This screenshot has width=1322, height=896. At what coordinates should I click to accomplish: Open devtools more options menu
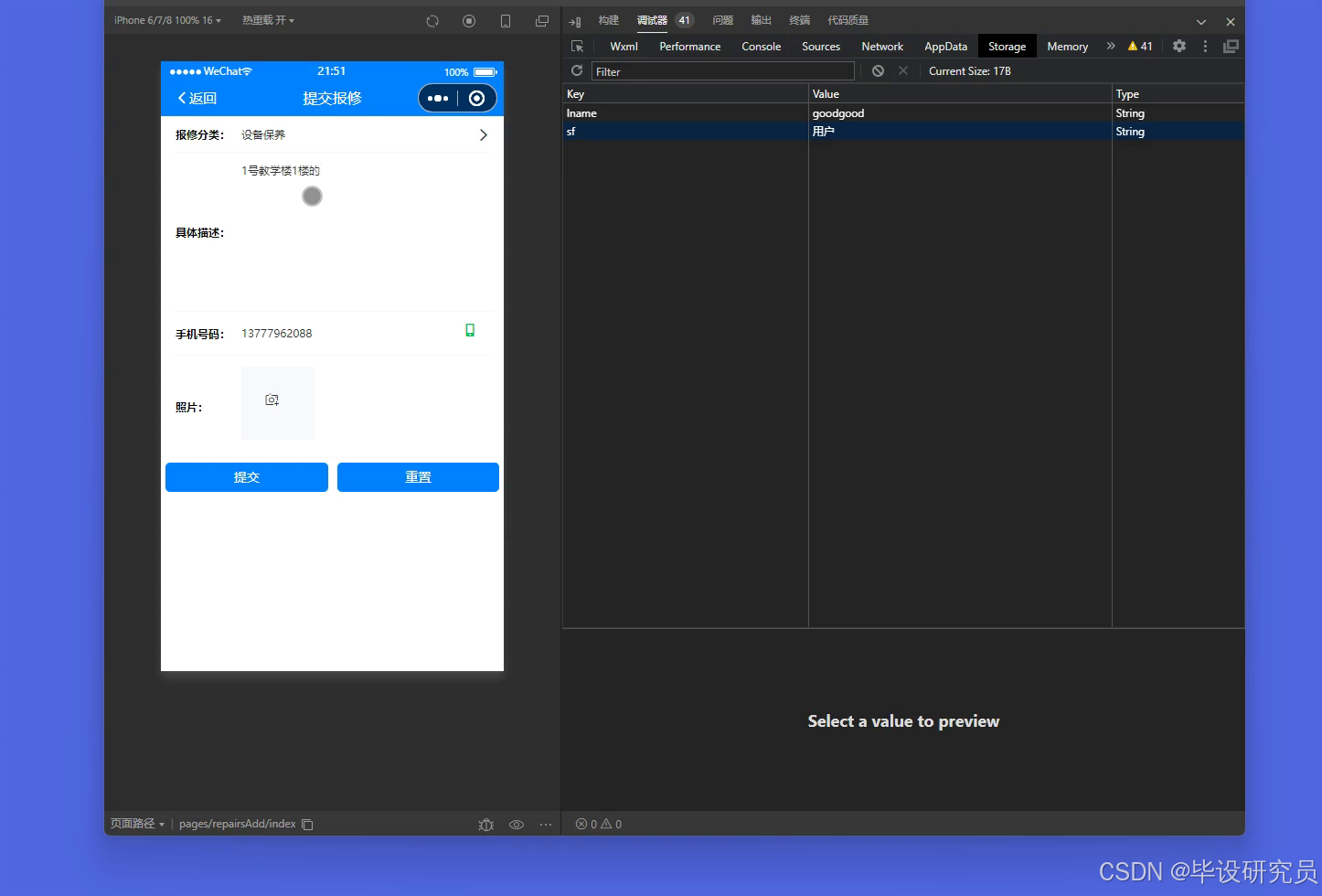pos(1205,46)
